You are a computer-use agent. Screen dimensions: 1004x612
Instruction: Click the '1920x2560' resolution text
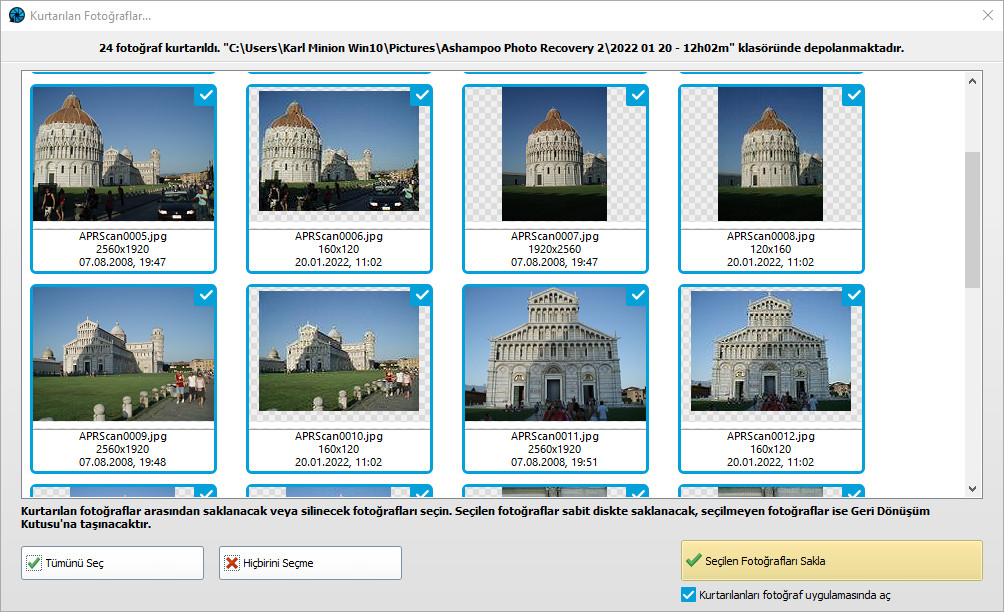pyautogui.click(x=555, y=249)
